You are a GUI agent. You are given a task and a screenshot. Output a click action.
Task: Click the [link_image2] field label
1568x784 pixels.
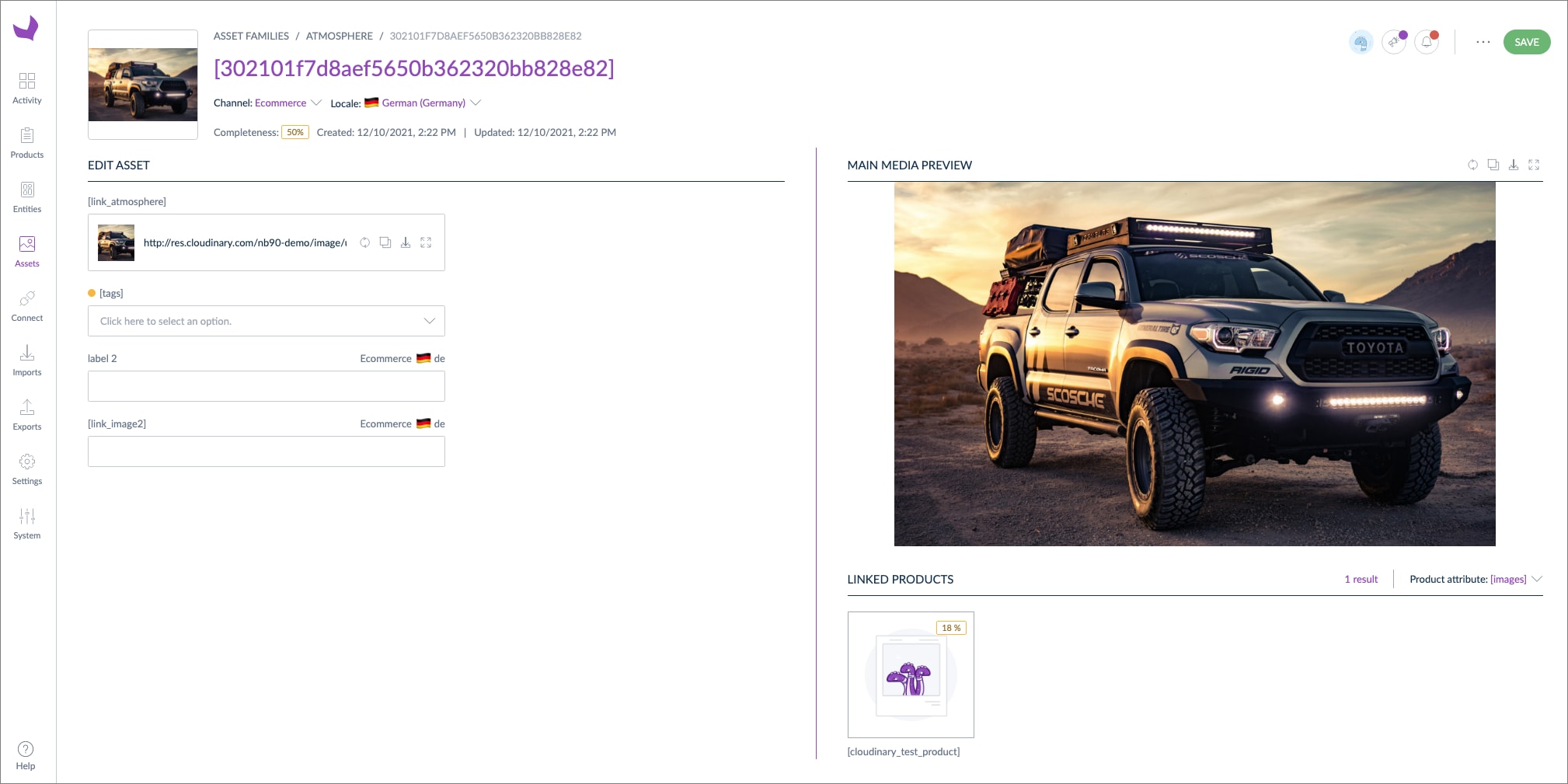tap(117, 423)
